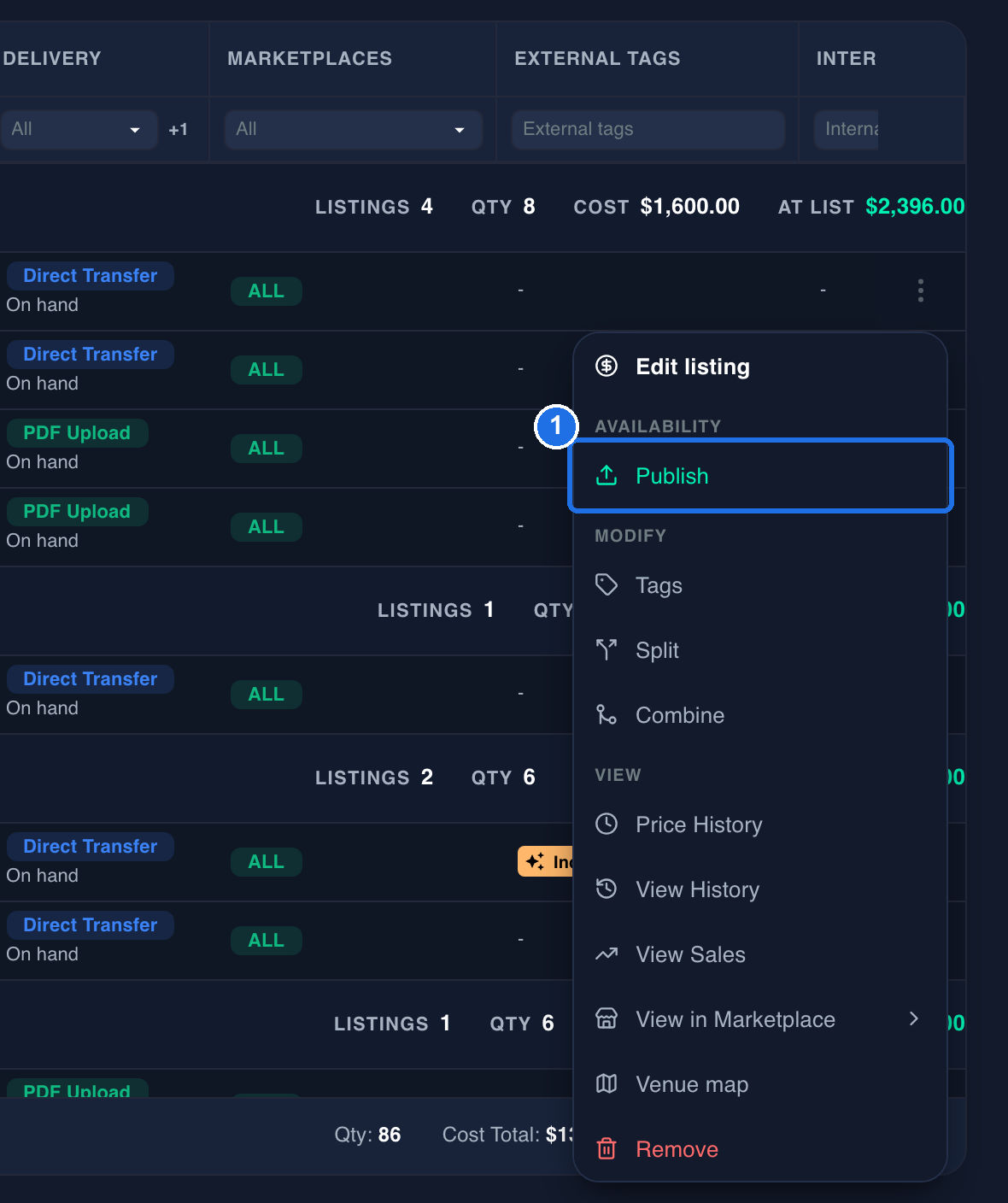1008x1203 pixels.
Task: Click the DELIVERY column header
Action: [52, 59]
